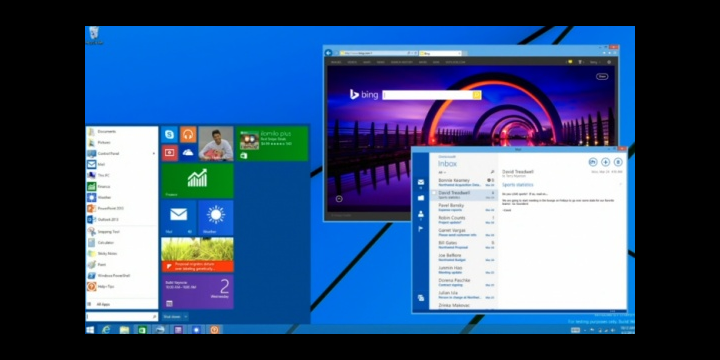Open OUTLOOK.COM link in Bing navigation bar
Image resolution: width=720 pixels, height=360 pixels.
456,62
